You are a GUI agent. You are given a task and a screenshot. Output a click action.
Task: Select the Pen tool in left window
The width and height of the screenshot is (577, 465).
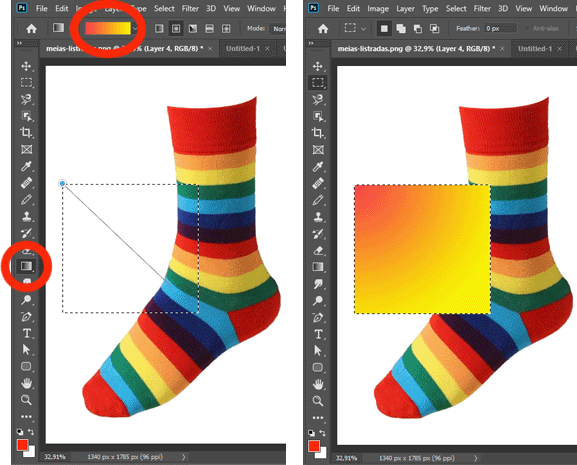26,317
